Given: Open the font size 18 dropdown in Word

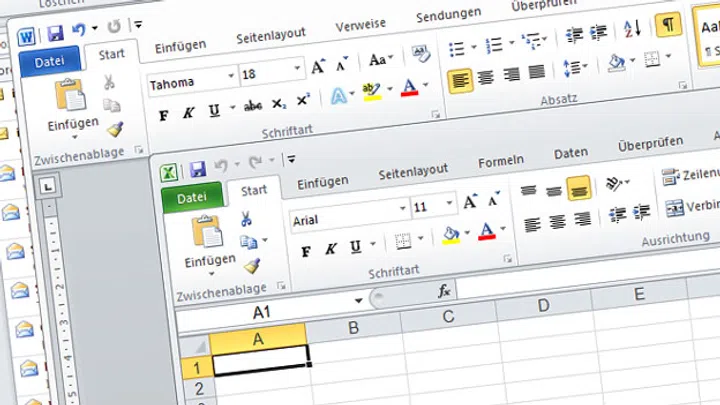Looking at the screenshot, I should (298, 68).
